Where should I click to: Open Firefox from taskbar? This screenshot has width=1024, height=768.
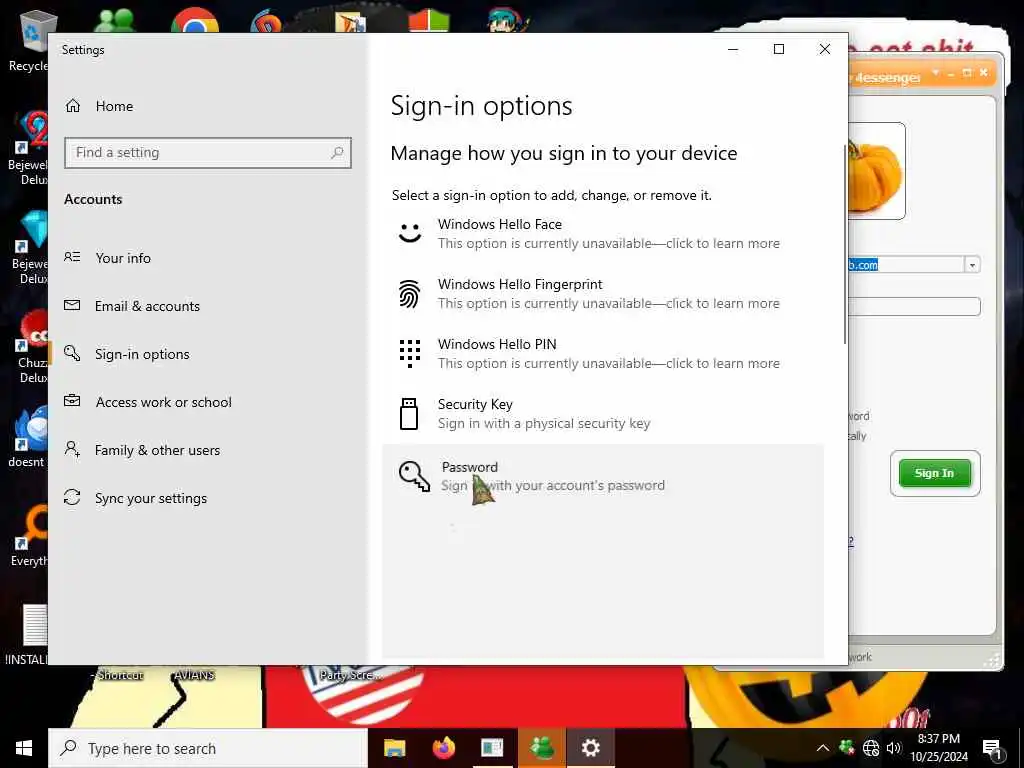444,748
